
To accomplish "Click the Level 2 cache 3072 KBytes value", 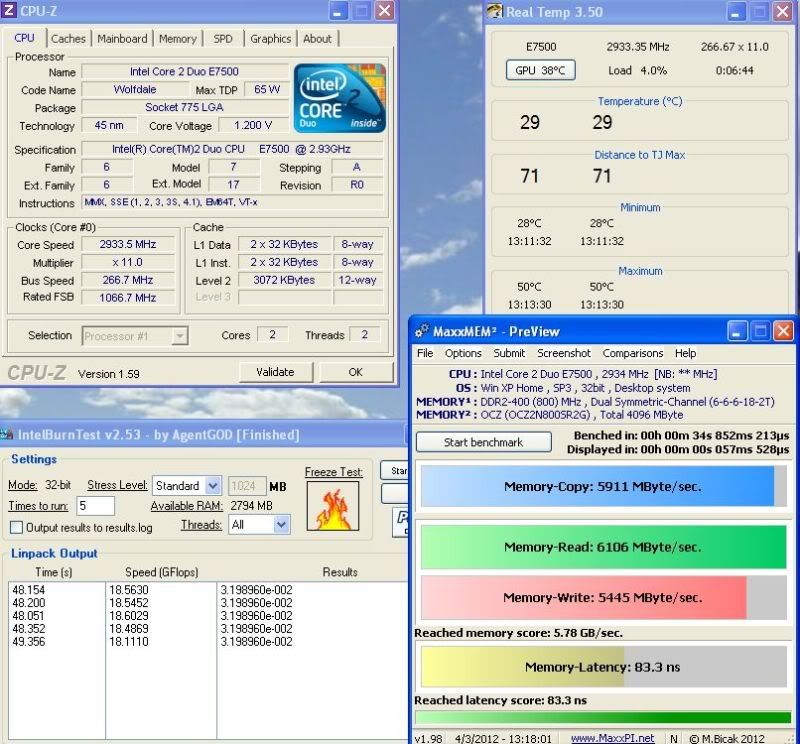I will [284, 280].
